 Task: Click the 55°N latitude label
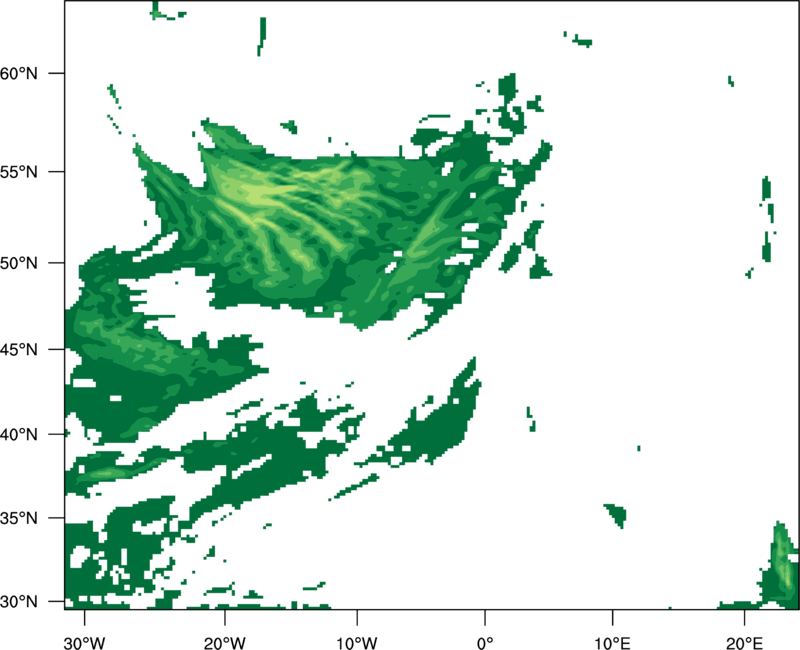click(x=19, y=172)
